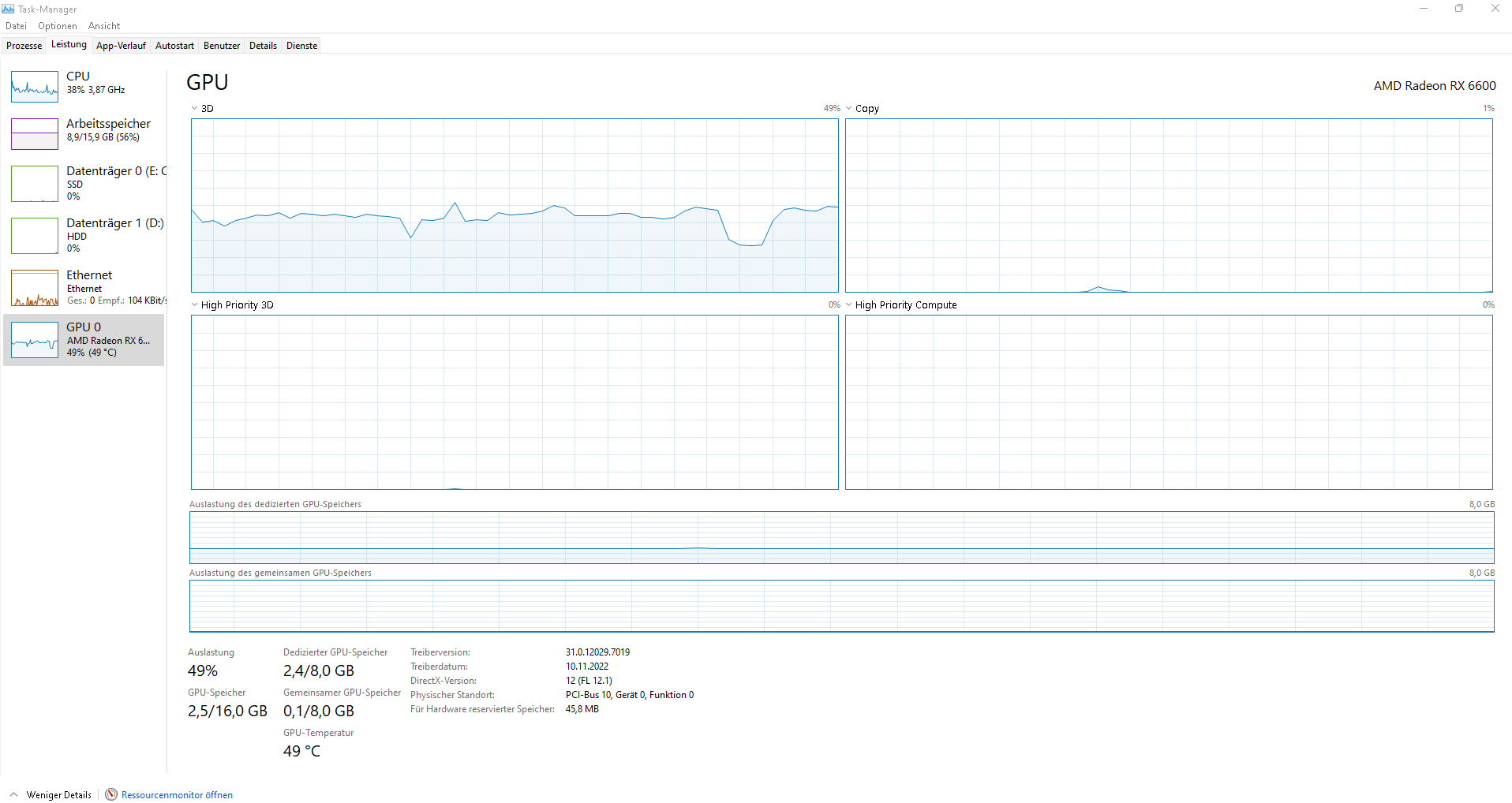Screen dimensions: 1512x803
Task: Open the 3D engine graph dropdown
Action: [x=194, y=108]
